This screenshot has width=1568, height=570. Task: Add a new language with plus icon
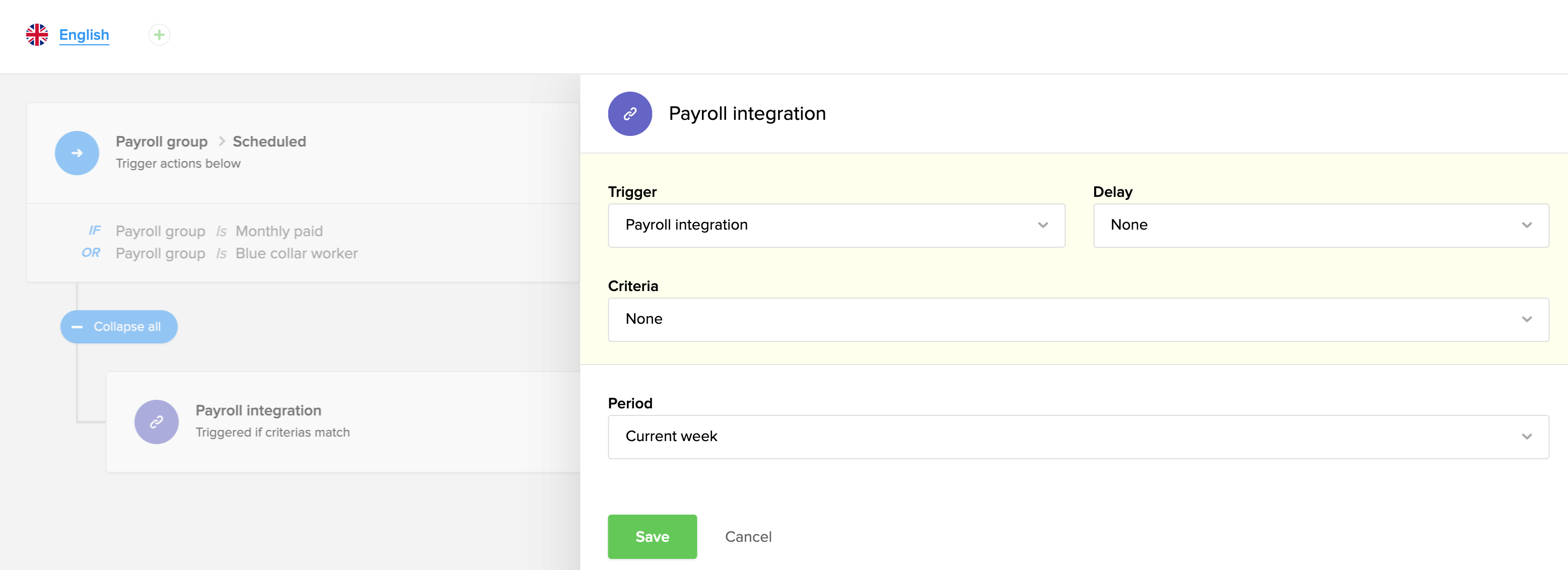[159, 35]
